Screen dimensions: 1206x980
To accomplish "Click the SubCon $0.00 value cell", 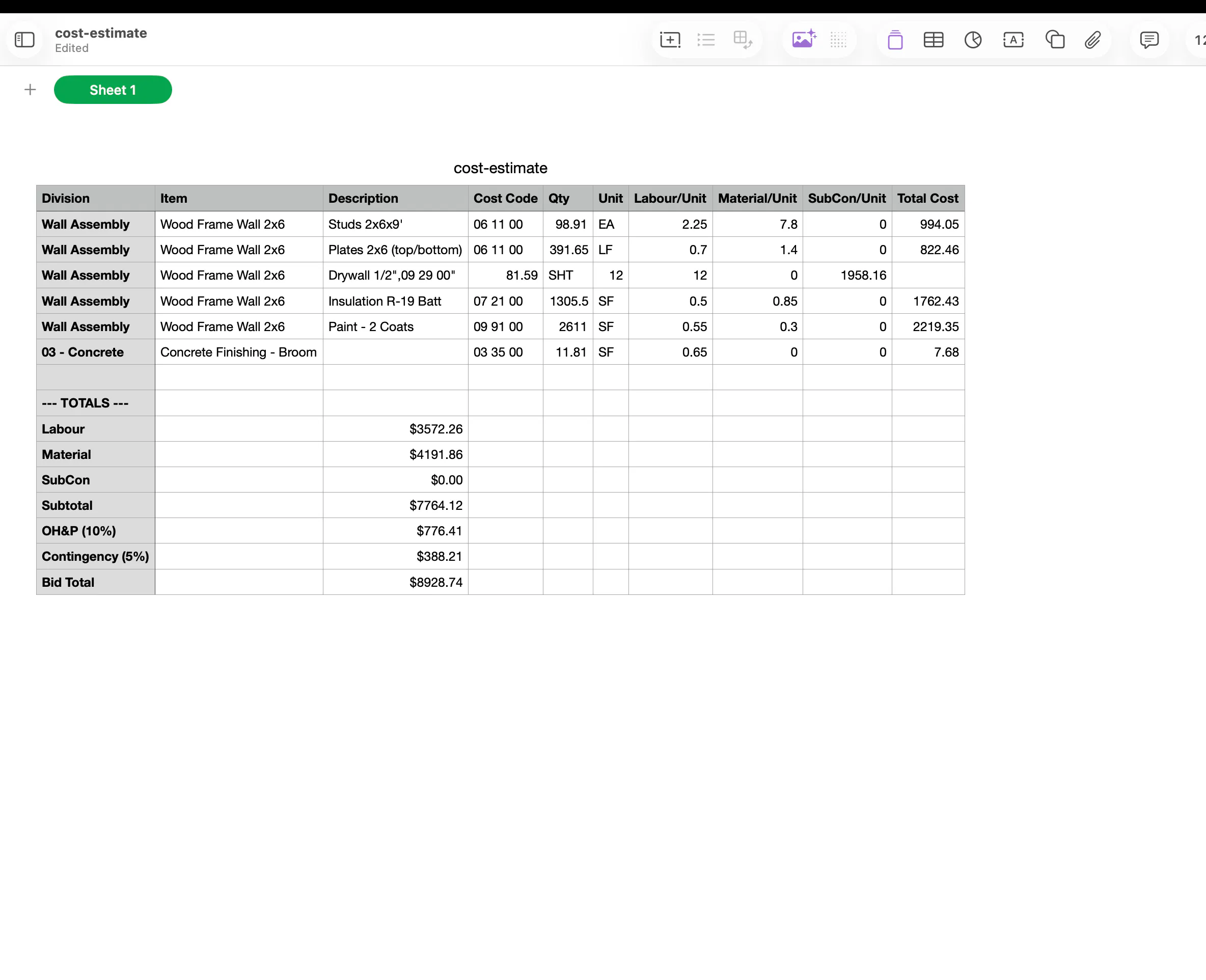I will [396, 479].
